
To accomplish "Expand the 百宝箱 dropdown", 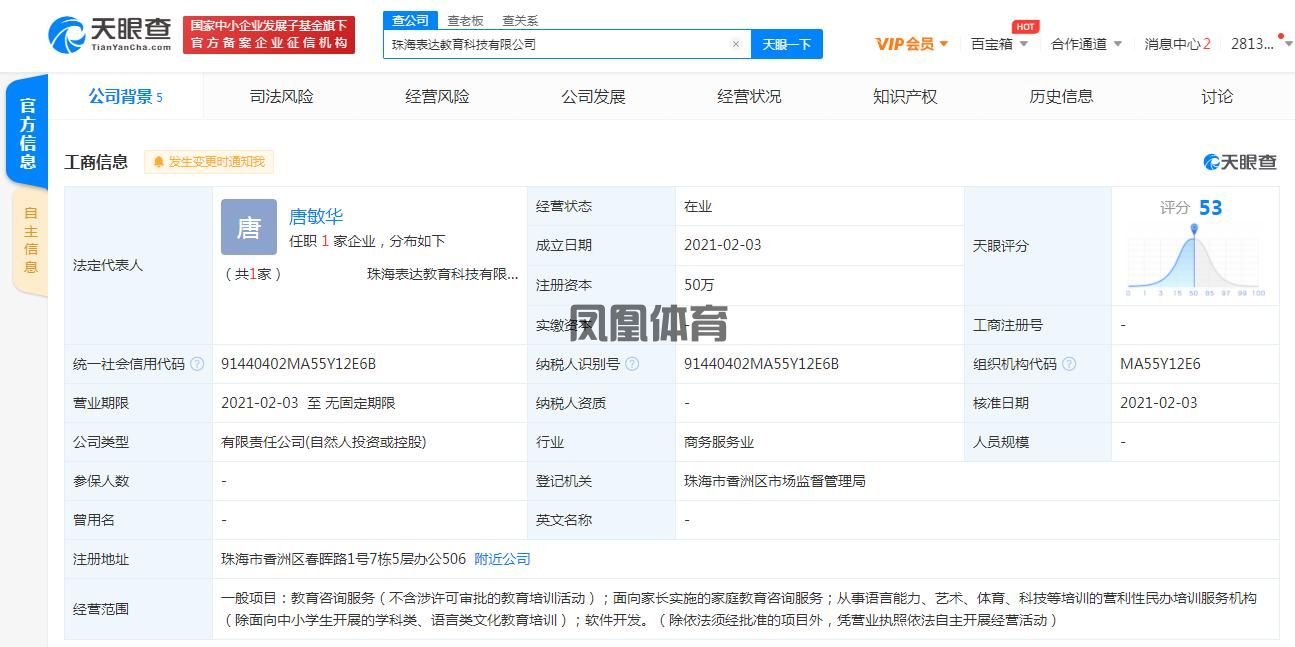I will 999,44.
